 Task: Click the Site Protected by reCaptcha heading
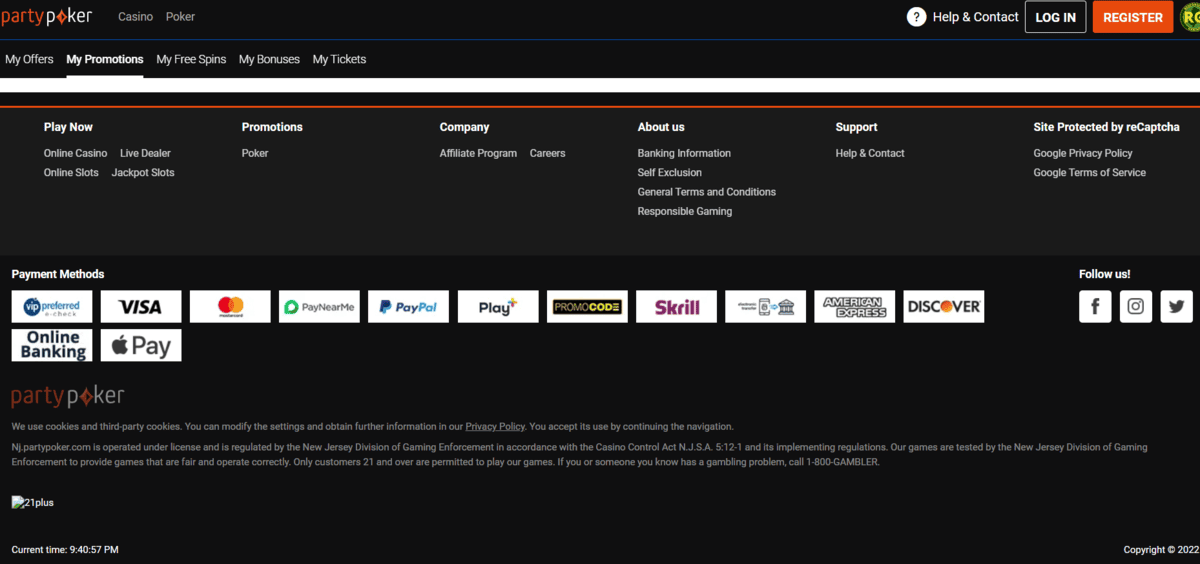tap(1106, 127)
